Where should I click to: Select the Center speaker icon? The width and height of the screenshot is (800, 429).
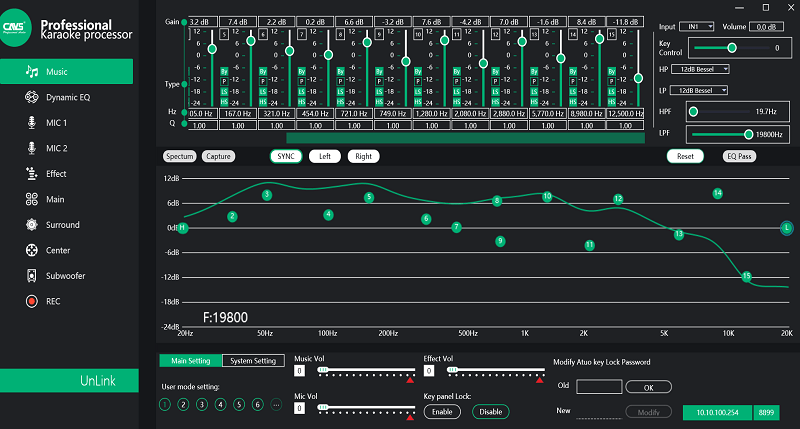click(x=32, y=250)
